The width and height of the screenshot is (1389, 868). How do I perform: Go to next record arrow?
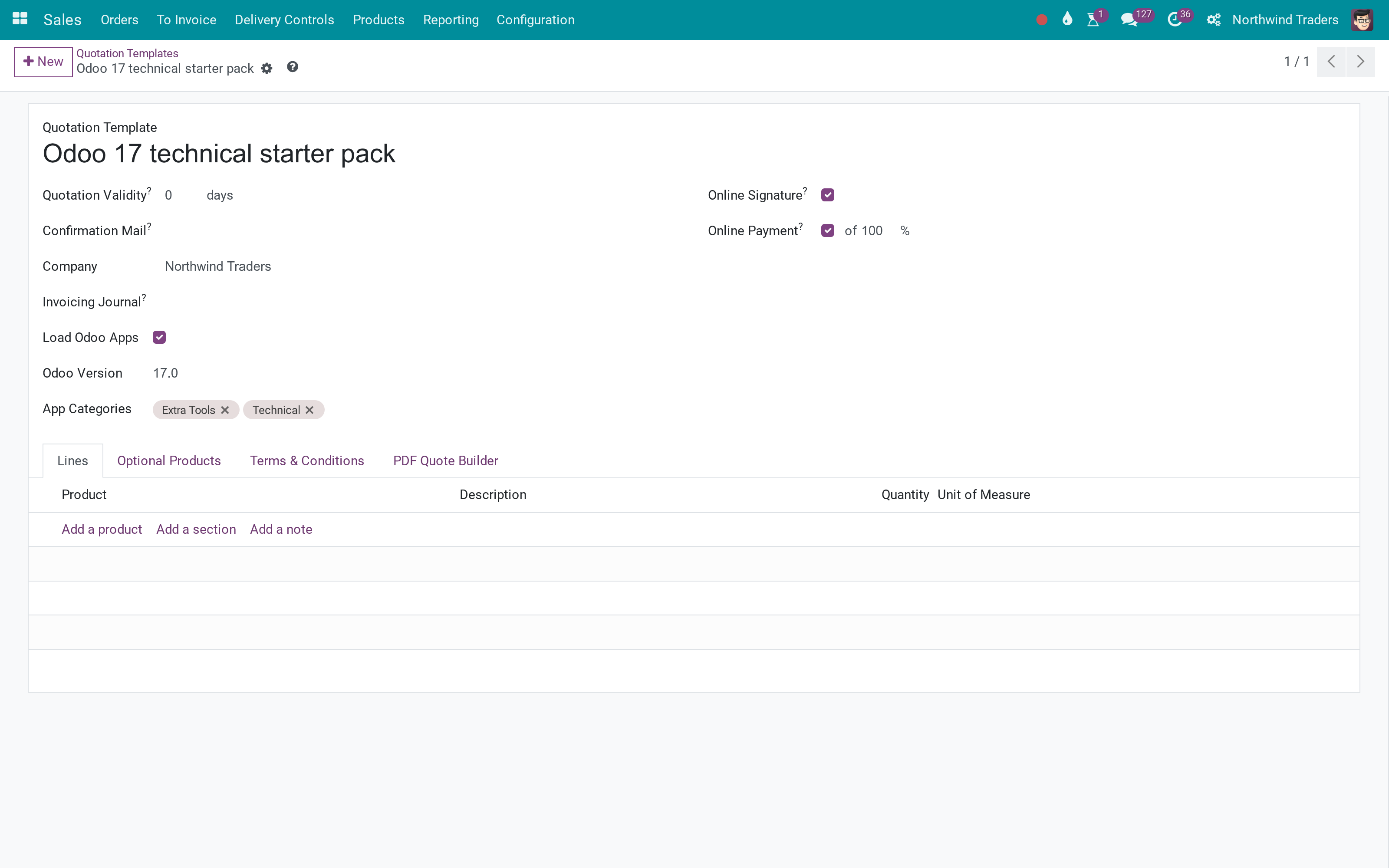coord(1360,62)
